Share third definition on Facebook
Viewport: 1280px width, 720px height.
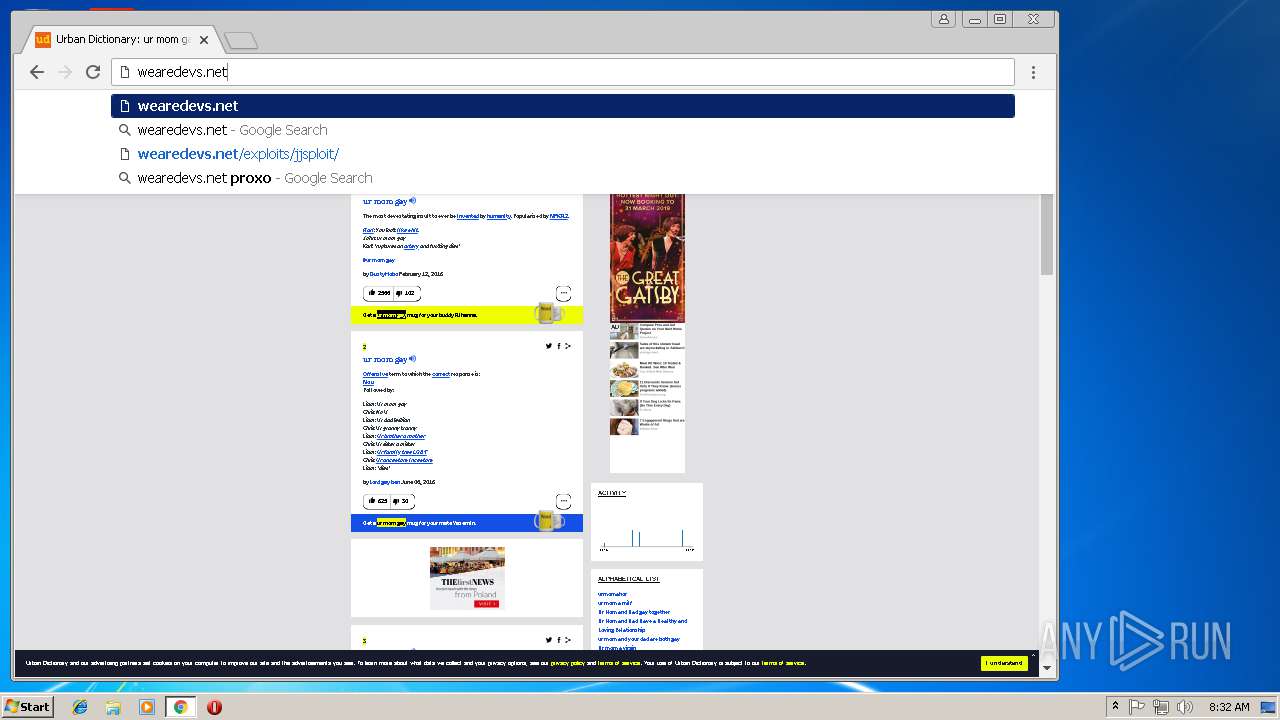(559, 640)
